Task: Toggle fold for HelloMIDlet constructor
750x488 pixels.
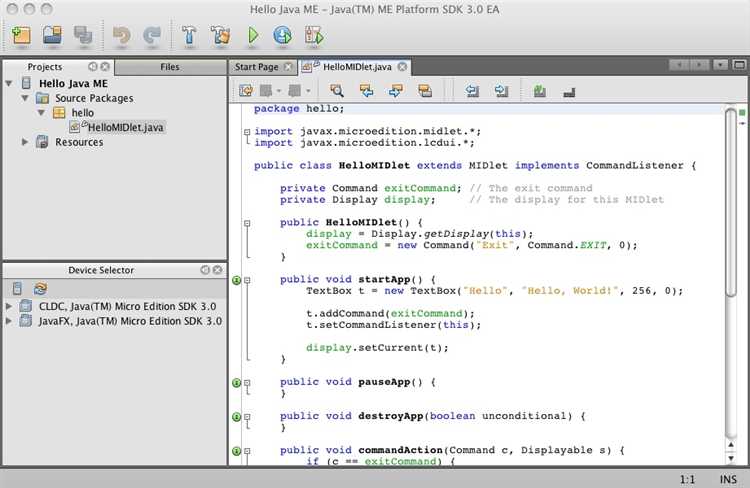Action: [x=247, y=223]
